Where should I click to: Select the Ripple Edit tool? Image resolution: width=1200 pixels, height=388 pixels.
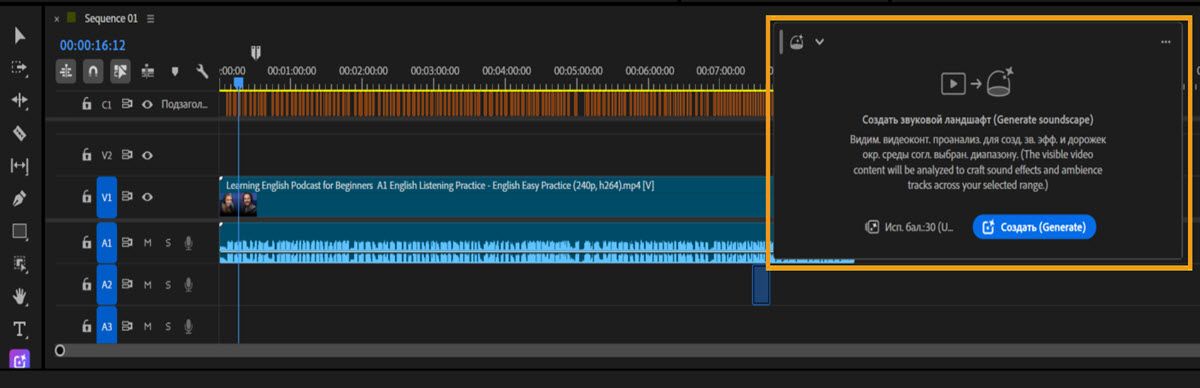coord(19,101)
